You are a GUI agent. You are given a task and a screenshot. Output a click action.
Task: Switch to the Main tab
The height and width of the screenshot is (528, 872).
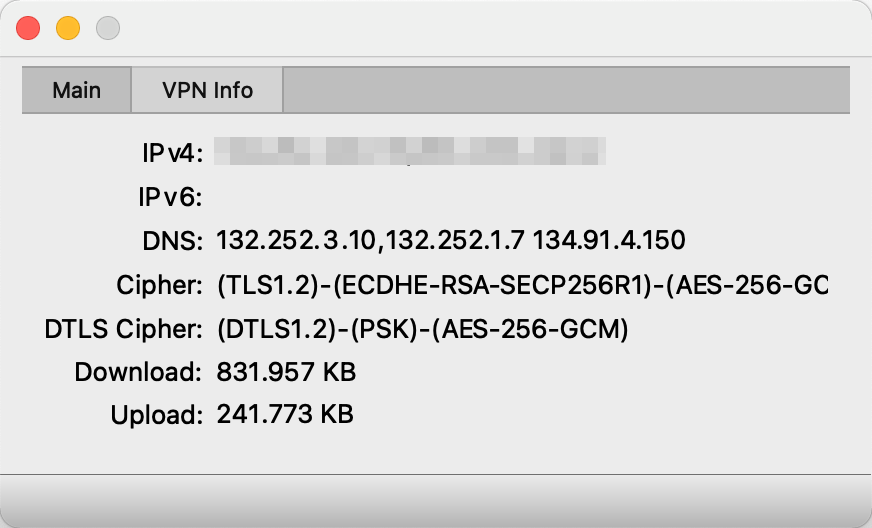[x=77, y=90]
